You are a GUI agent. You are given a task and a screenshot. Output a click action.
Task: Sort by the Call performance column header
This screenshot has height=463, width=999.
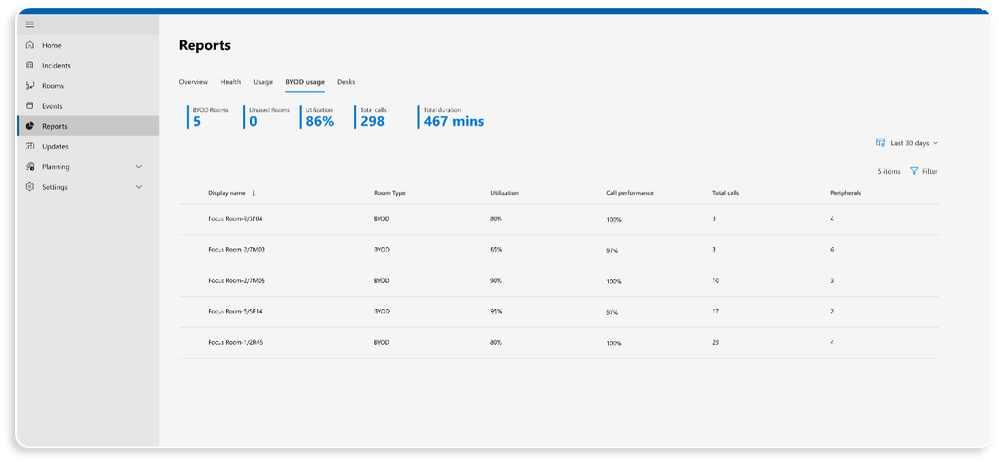[x=630, y=193]
